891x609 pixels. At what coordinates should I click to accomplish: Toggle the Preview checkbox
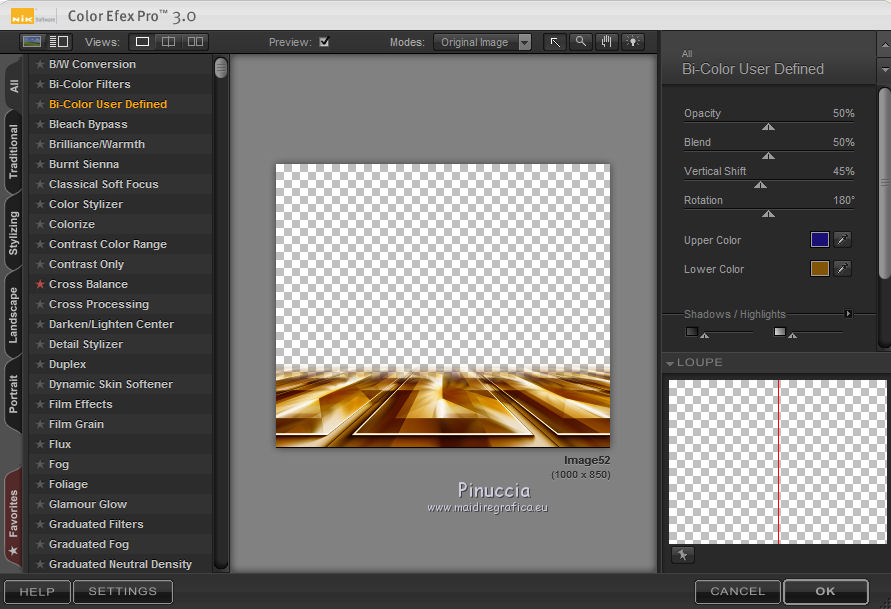pyautogui.click(x=324, y=42)
